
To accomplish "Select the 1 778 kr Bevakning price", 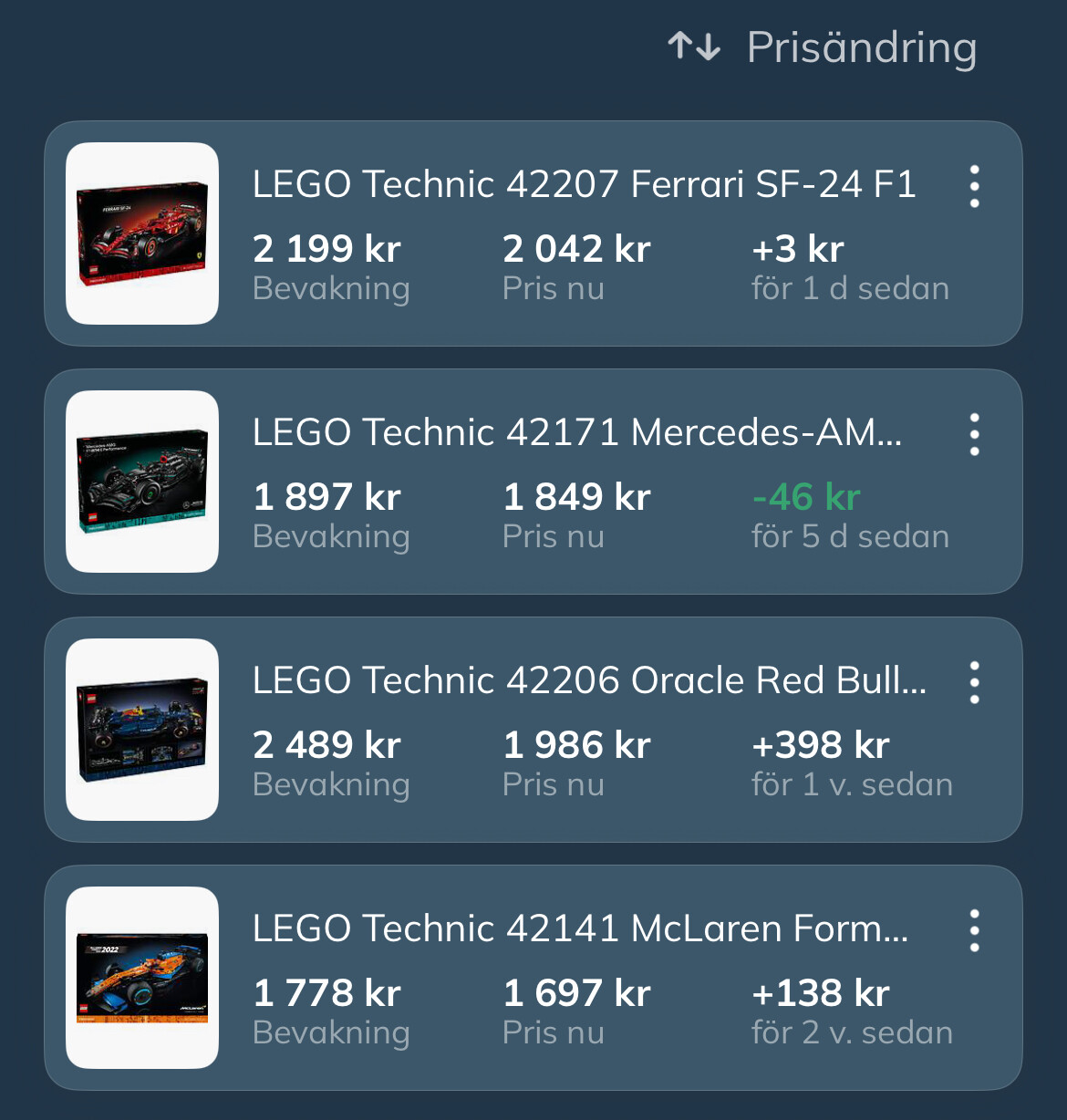I will [326, 993].
